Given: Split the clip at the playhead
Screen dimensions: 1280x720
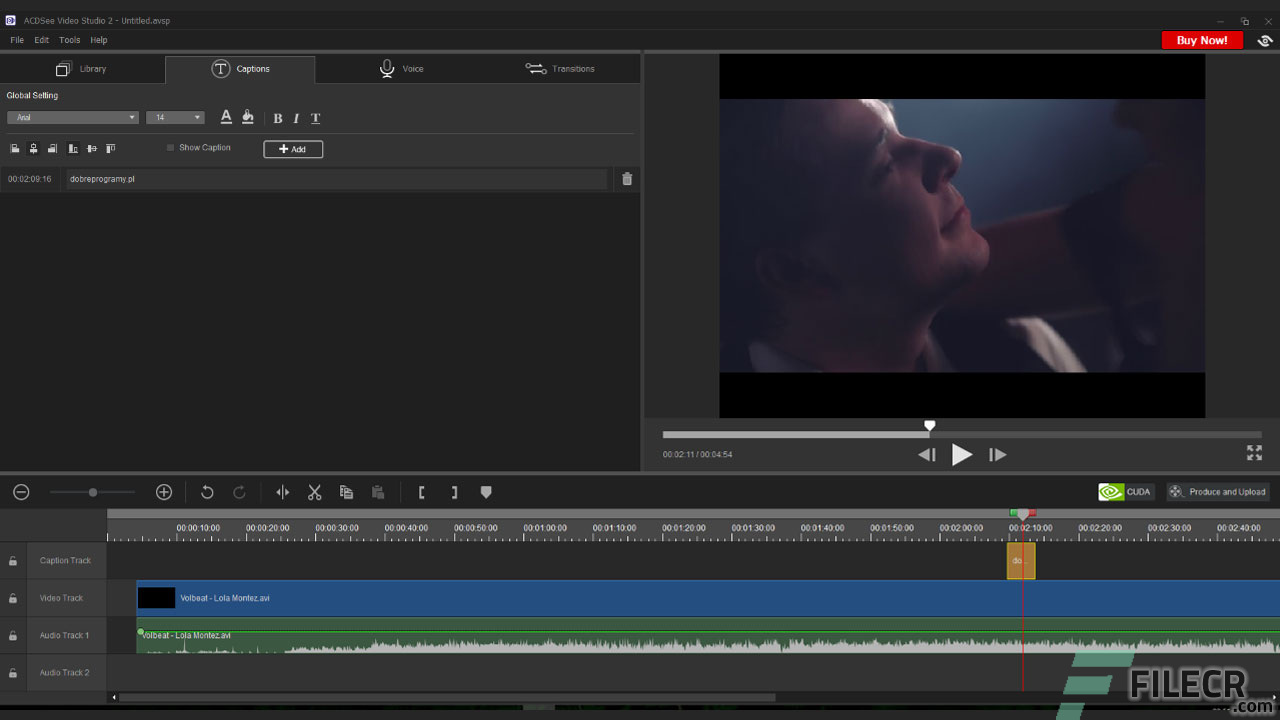Looking at the screenshot, I should coord(283,492).
